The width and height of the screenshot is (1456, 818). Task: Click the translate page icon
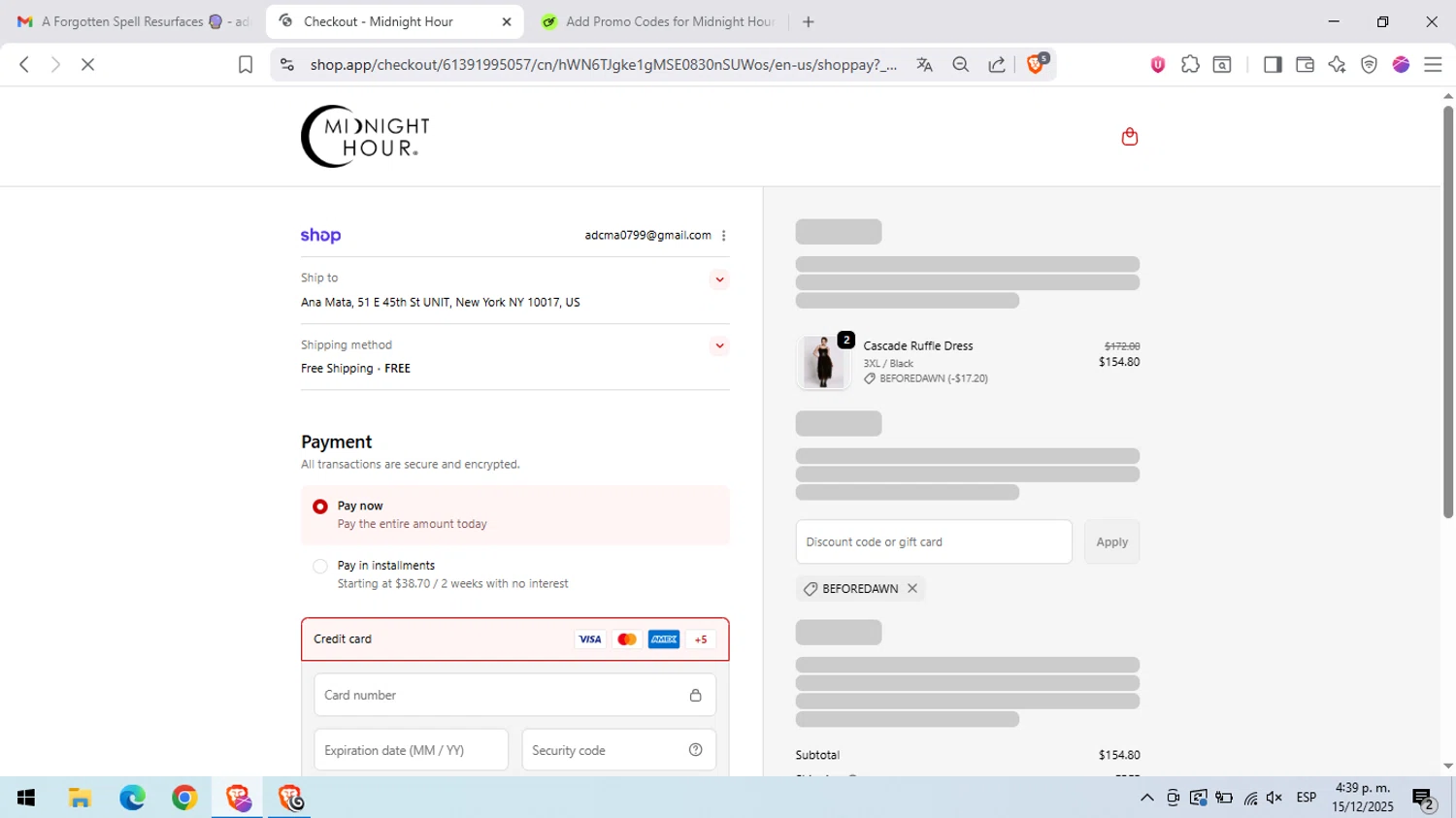(924, 65)
